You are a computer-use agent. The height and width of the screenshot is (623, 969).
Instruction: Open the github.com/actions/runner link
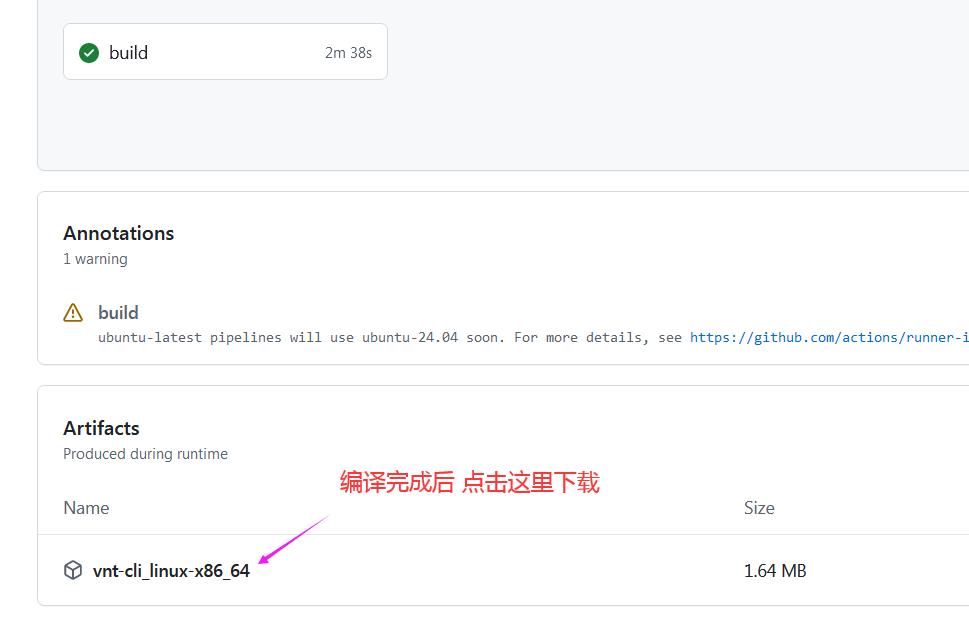(x=829, y=337)
